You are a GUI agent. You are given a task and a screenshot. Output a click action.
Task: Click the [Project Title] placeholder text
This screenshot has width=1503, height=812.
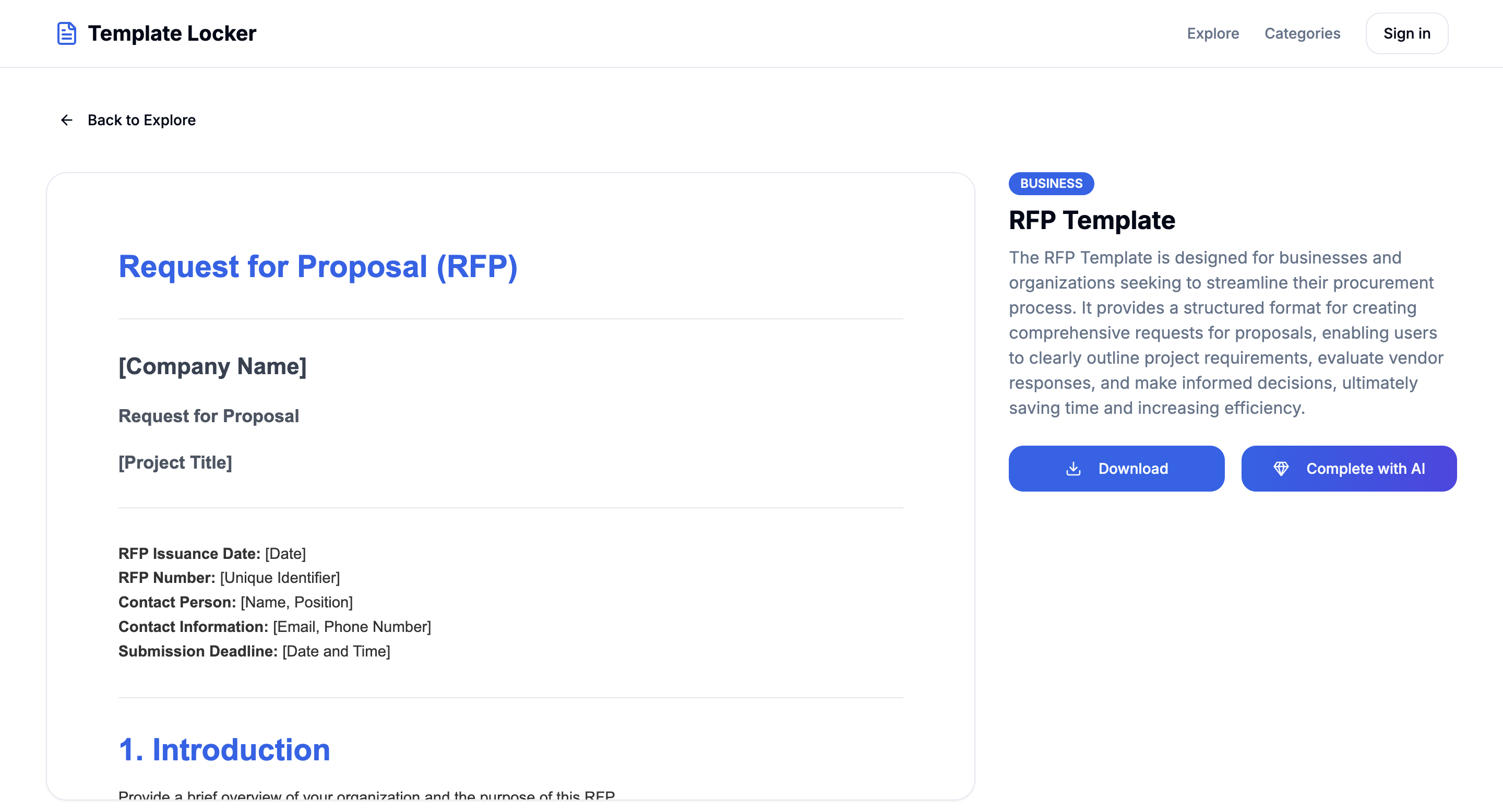click(x=175, y=462)
